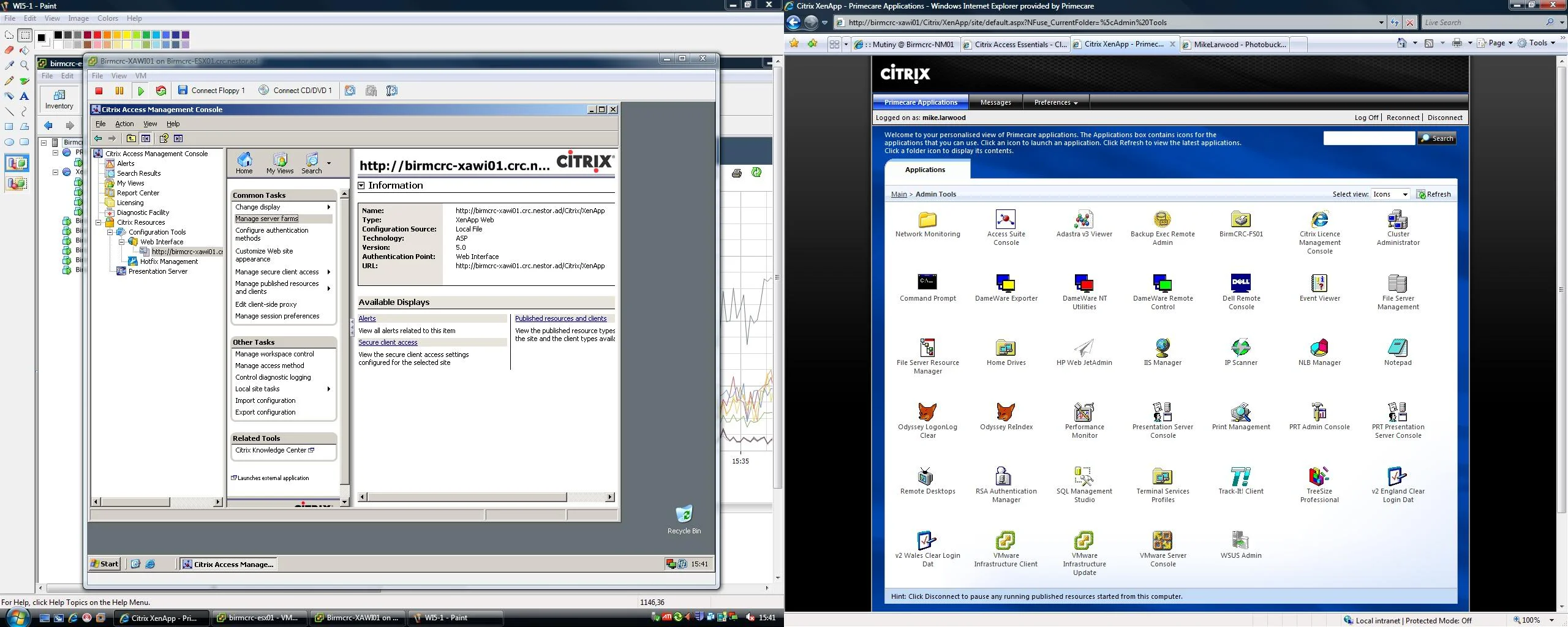Open Action menu in Citrix console
This screenshot has height=627, width=1568.
[124, 124]
